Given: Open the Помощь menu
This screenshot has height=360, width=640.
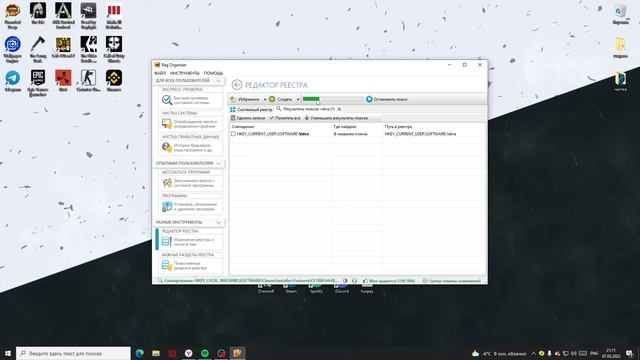Looking at the screenshot, I should pyautogui.click(x=213, y=73).
